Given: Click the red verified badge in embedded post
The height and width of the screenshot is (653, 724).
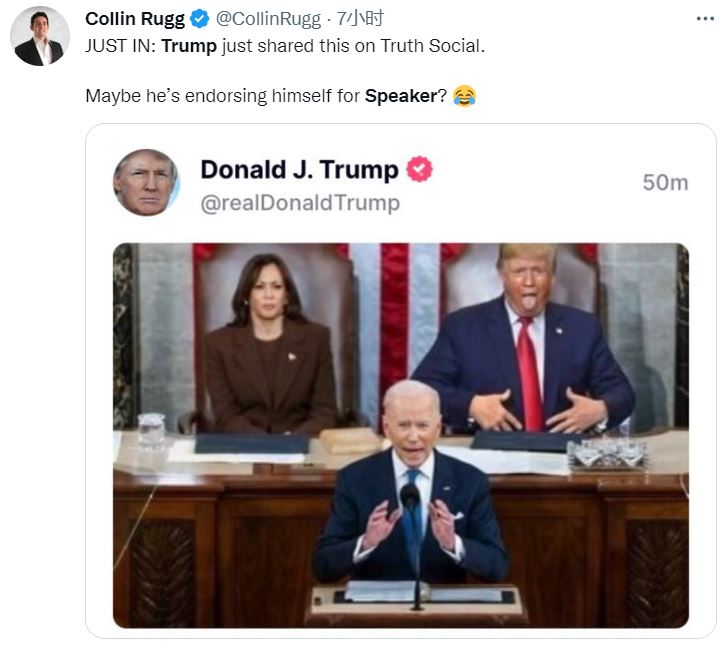Looking at the screenshot, I should [419, 170].
